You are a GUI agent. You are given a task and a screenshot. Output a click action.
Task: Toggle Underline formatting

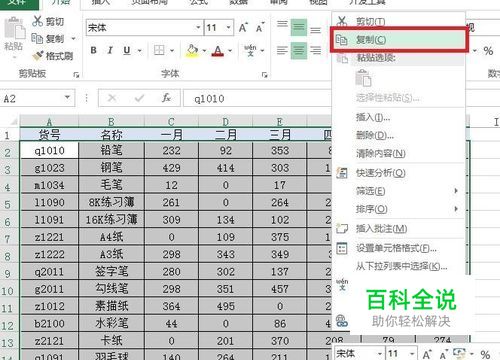pyautogui.click(x=127, y=50)
